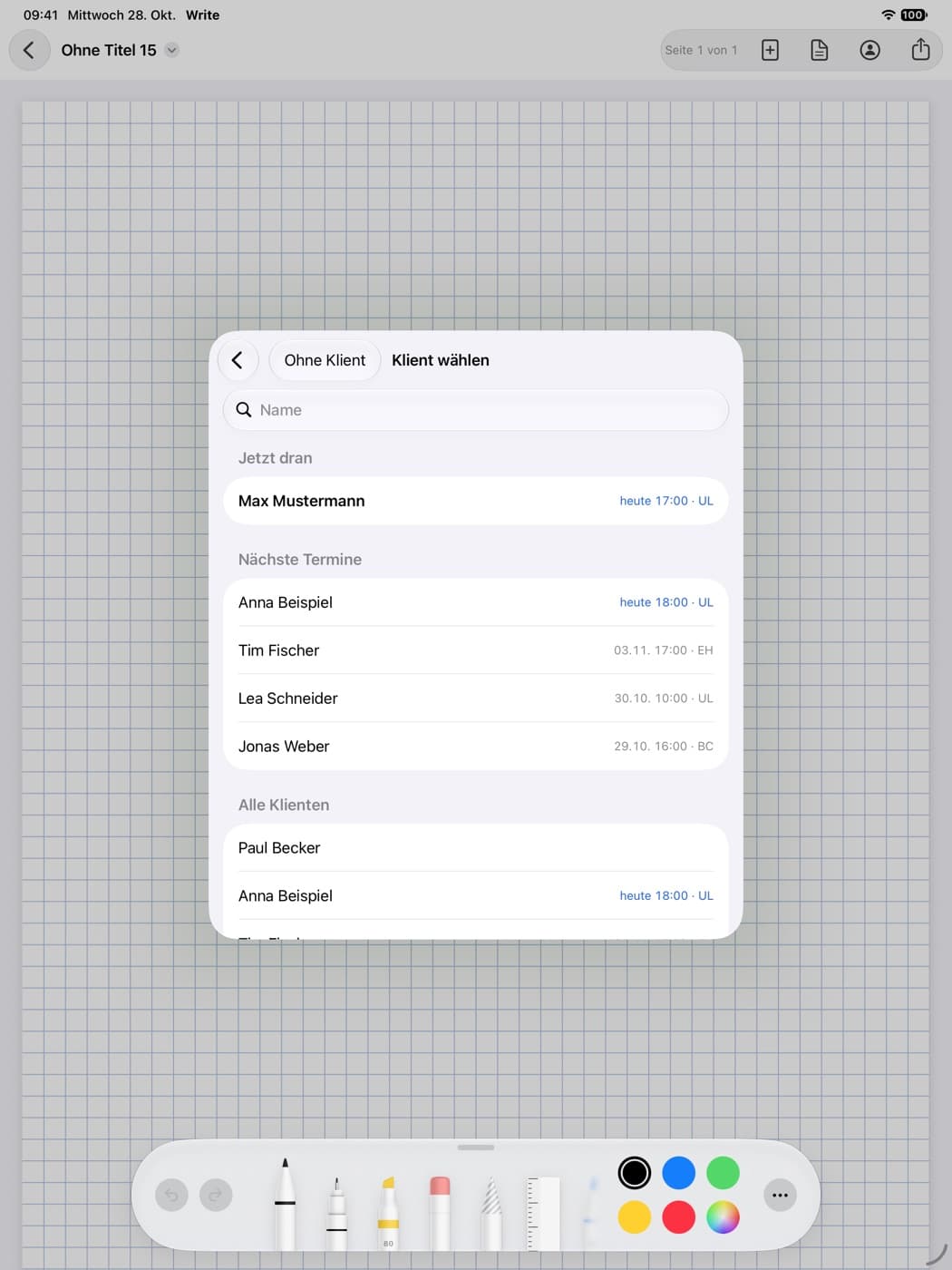Image resolution: width=952 pixels, height=1270 pixels.
Task: Select Max Mustermann under Jetzt dran
Action: tap(476, 501)
